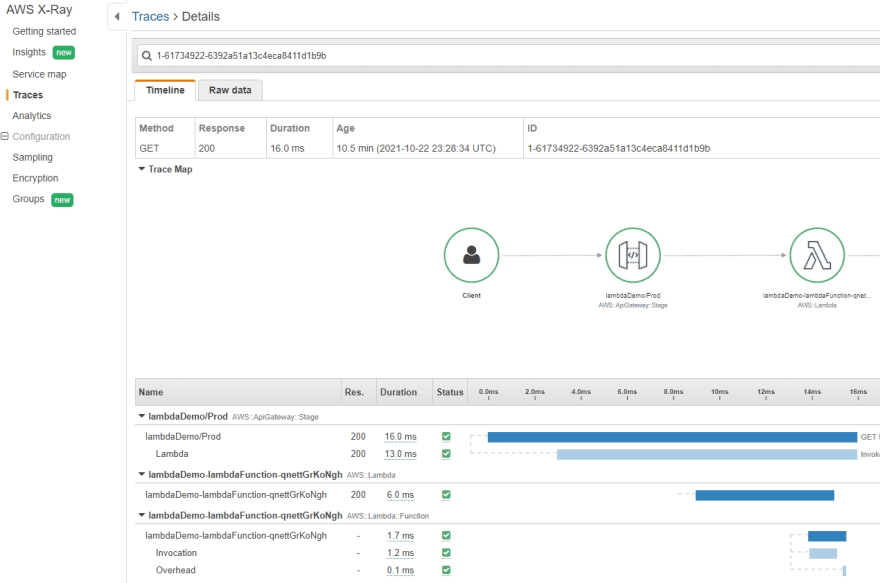
Task: Click the new badge next to Insights
Action: [x=63, y=52]
